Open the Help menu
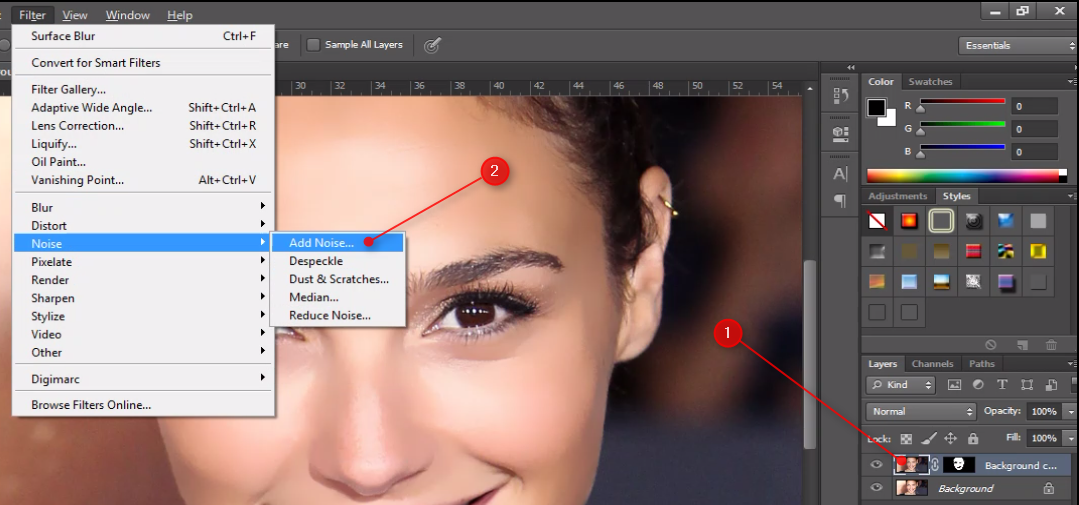The height and width of the screenshot is (505, 1079). (180, 15)
